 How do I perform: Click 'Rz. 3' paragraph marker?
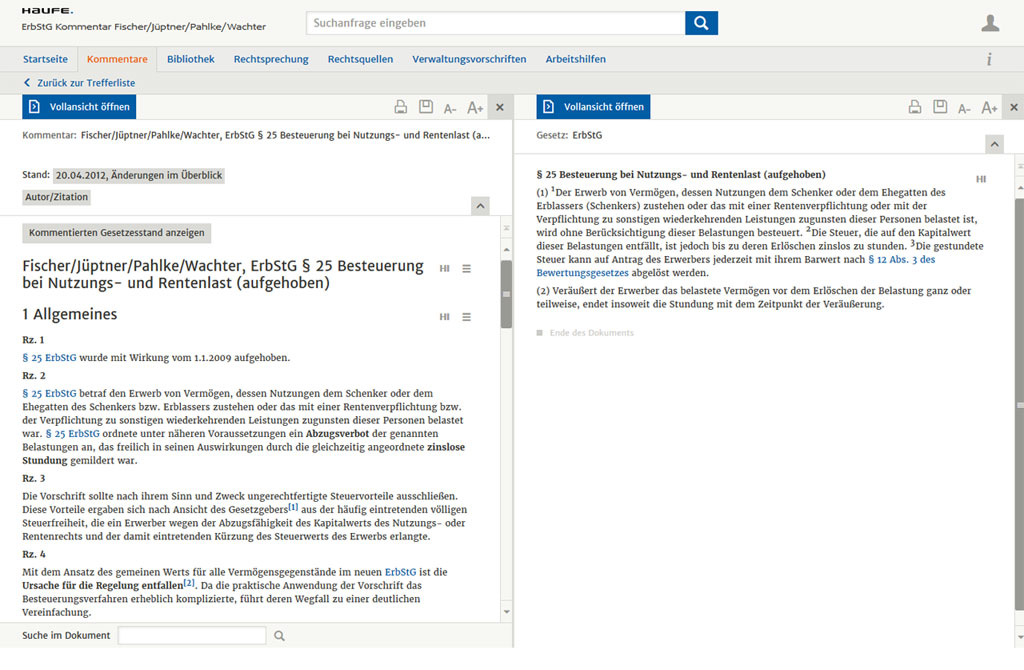(34, 479)
